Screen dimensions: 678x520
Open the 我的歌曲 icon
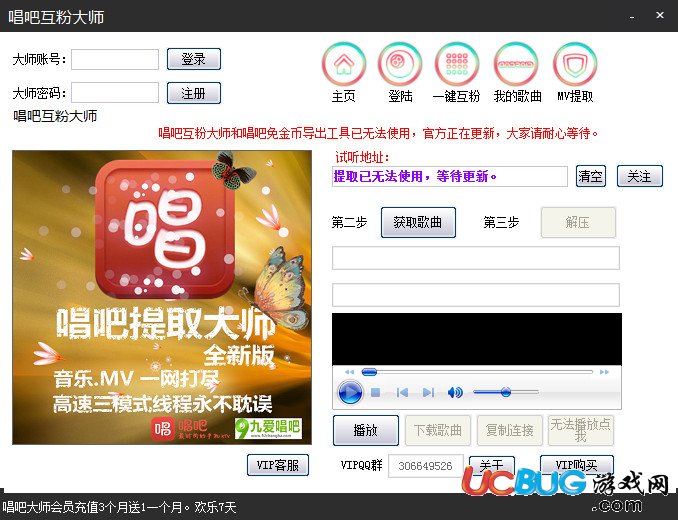(x=516, y=64)
